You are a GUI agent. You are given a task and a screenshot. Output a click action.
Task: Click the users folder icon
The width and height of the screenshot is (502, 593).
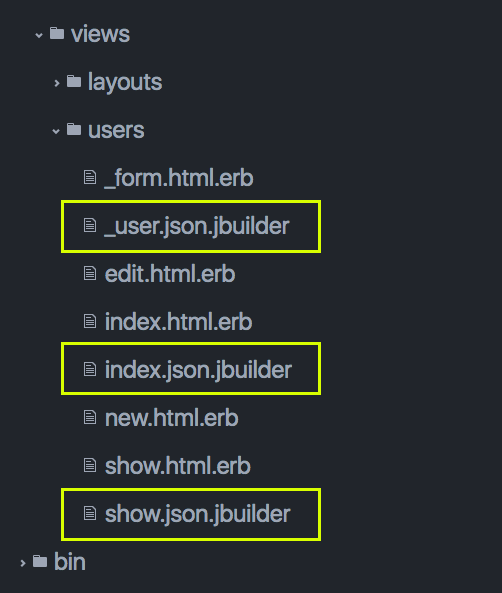tap(74, 129)
